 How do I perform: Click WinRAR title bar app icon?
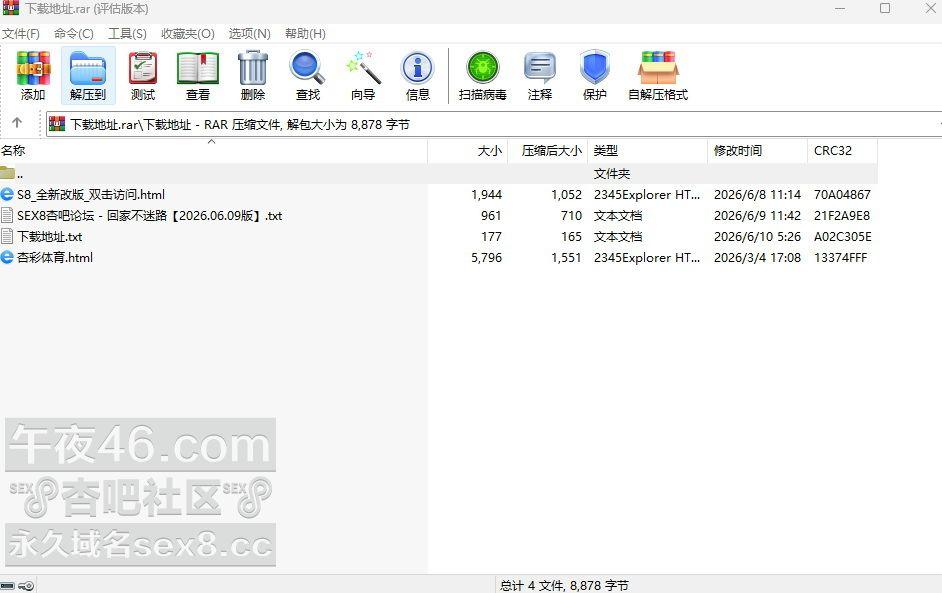tap(11, 8)
